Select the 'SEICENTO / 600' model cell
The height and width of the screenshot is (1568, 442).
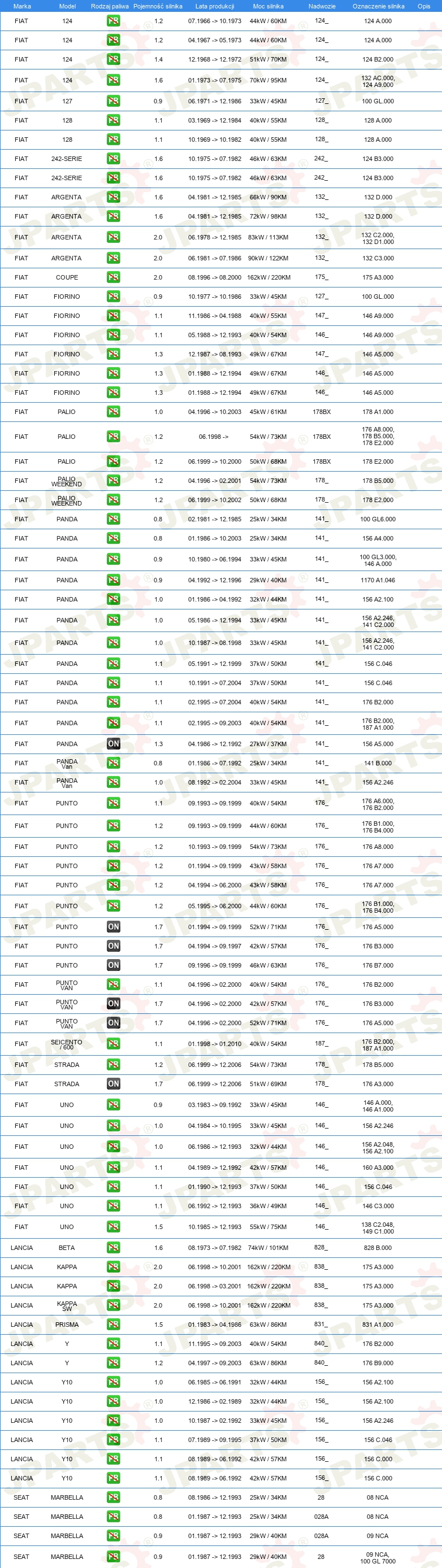(66, 1044)
